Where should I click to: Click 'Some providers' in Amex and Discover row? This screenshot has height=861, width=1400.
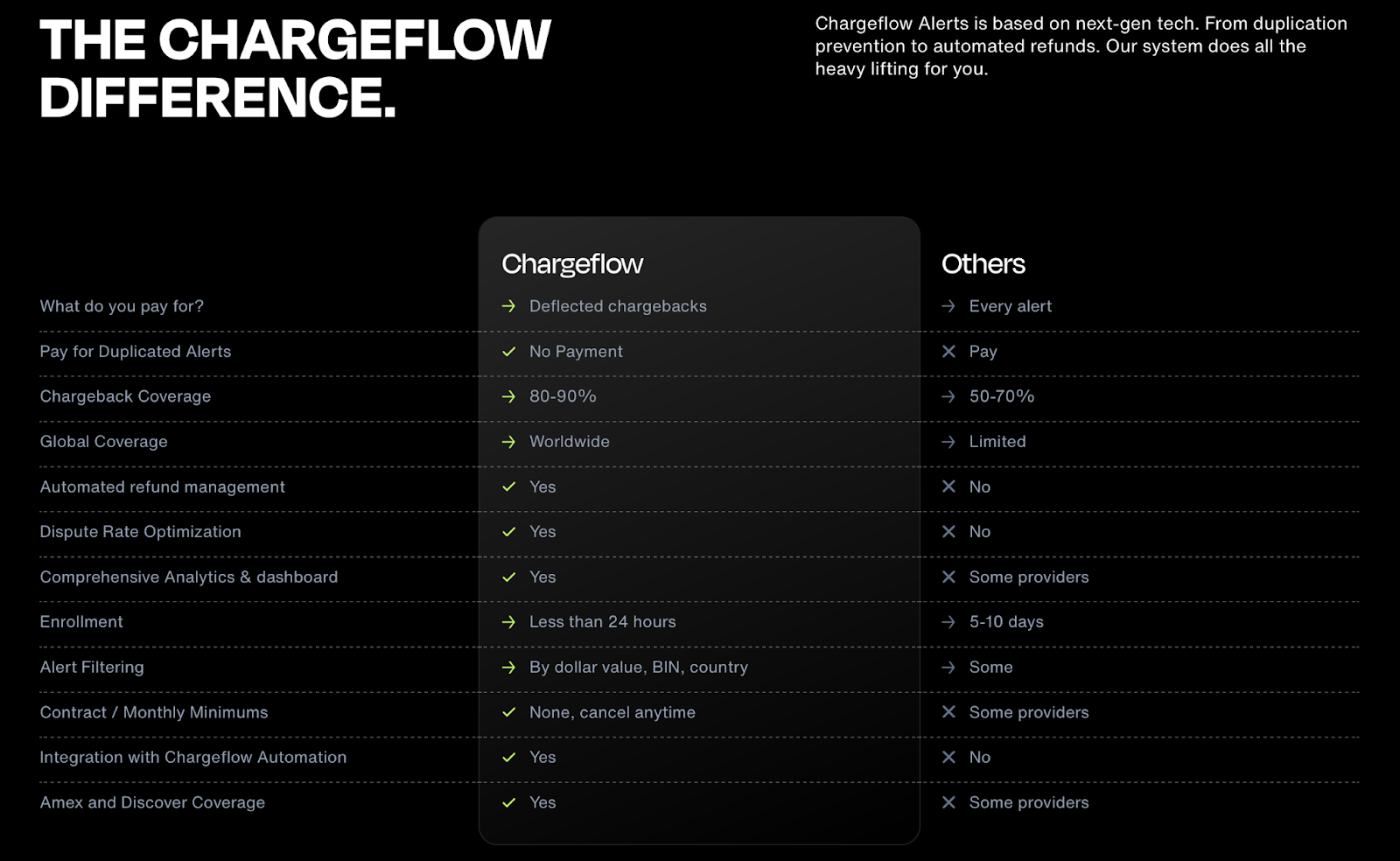1029,802
